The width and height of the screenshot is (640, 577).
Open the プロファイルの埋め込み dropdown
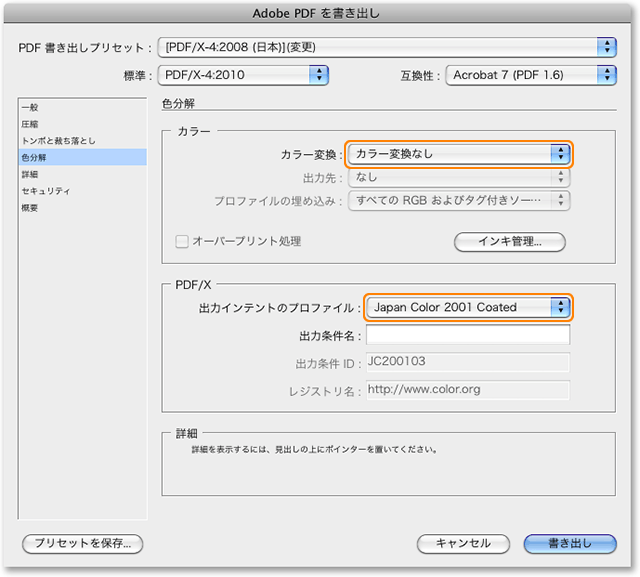(459, 201)
